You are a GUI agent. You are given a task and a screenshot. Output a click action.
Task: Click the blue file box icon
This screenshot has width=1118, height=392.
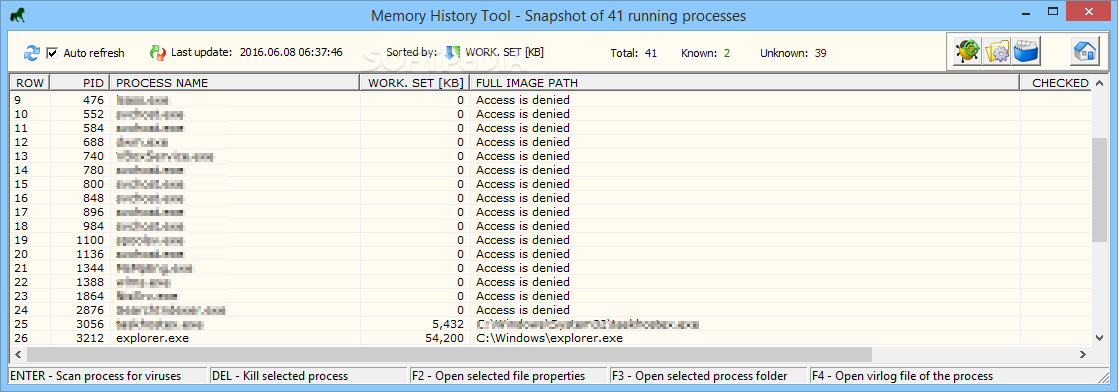[1026, 51]
